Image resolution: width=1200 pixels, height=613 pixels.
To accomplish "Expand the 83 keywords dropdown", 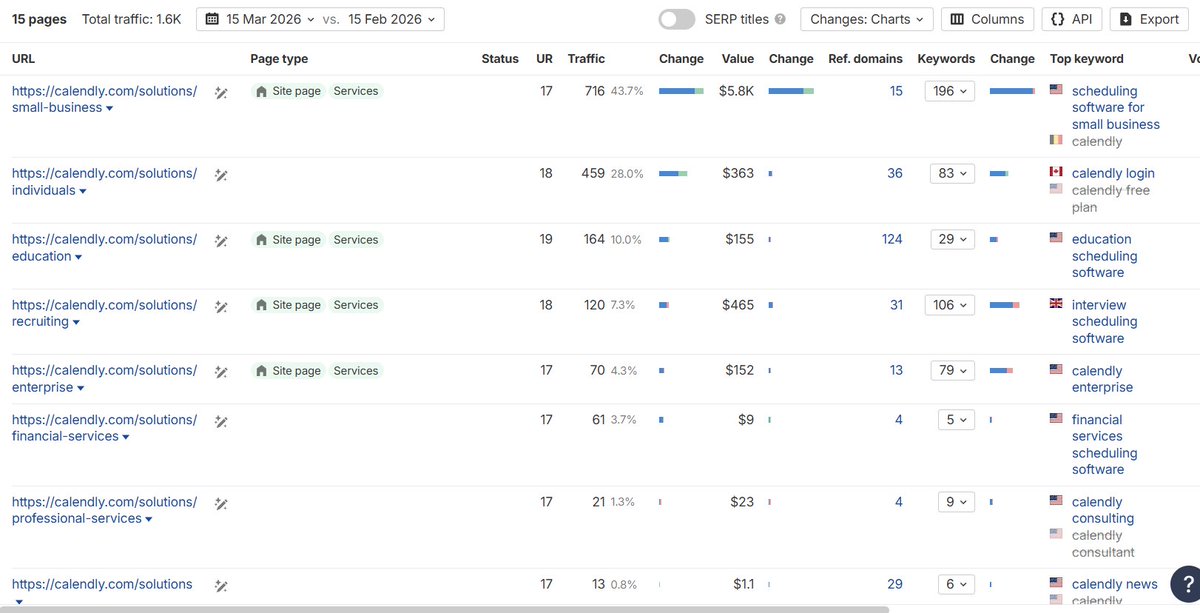I will tap(951, 173).
